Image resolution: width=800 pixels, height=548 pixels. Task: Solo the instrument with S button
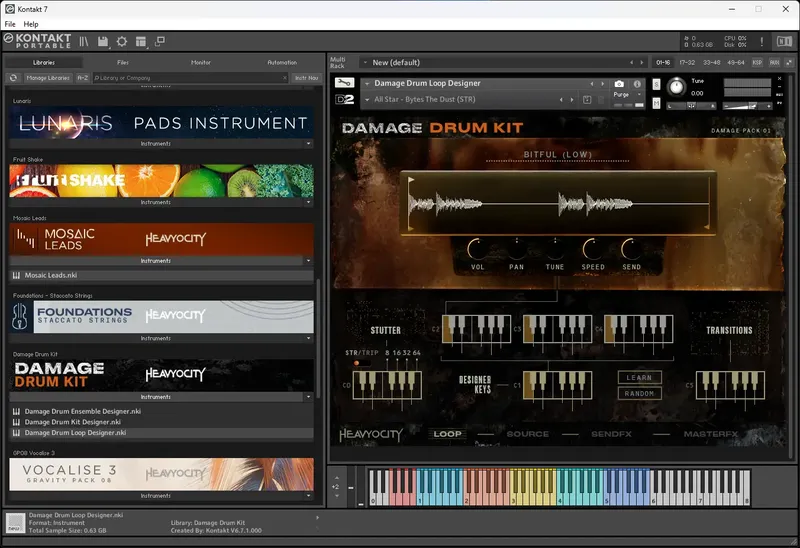click(x=656, y=84)
